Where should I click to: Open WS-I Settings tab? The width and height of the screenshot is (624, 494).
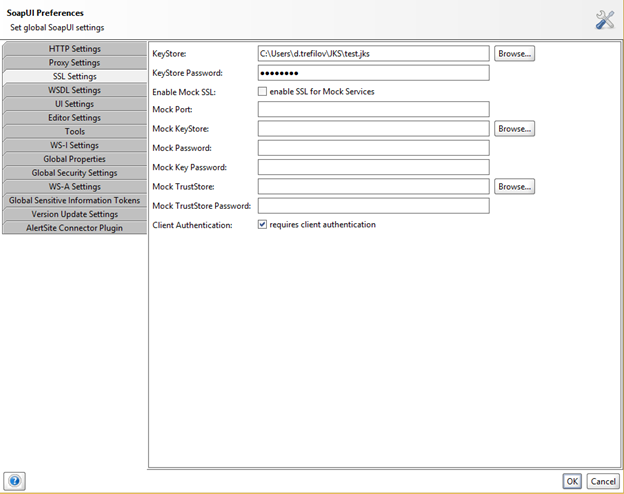point(74,145)
